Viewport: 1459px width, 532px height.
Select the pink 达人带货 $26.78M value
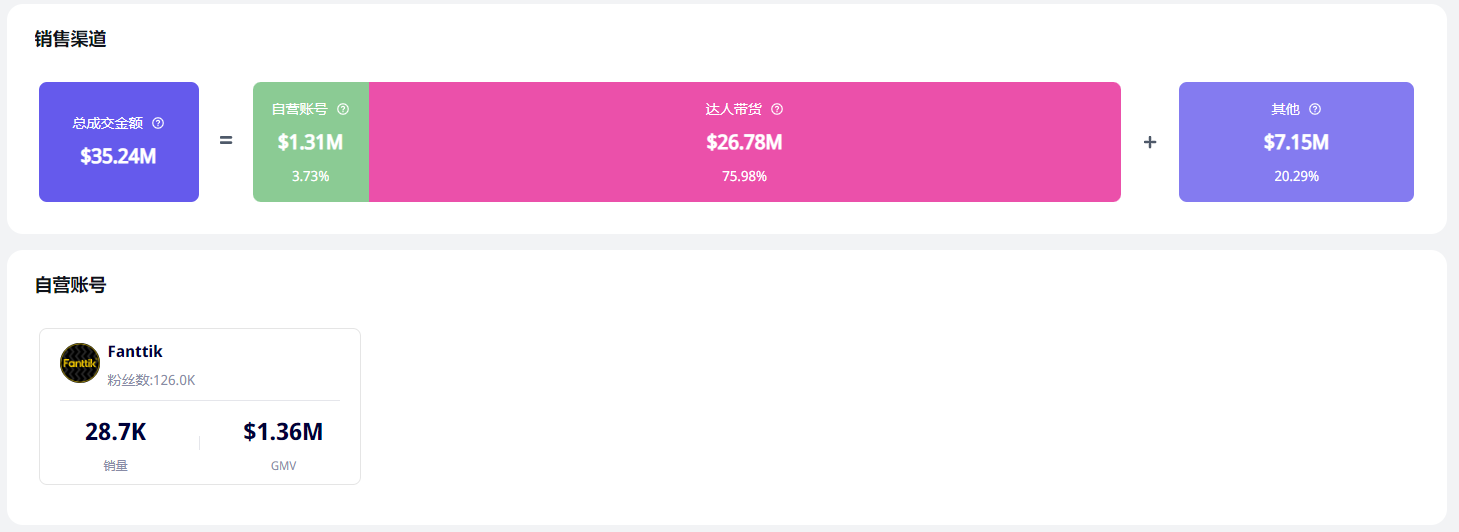click(x=744, y=142)
